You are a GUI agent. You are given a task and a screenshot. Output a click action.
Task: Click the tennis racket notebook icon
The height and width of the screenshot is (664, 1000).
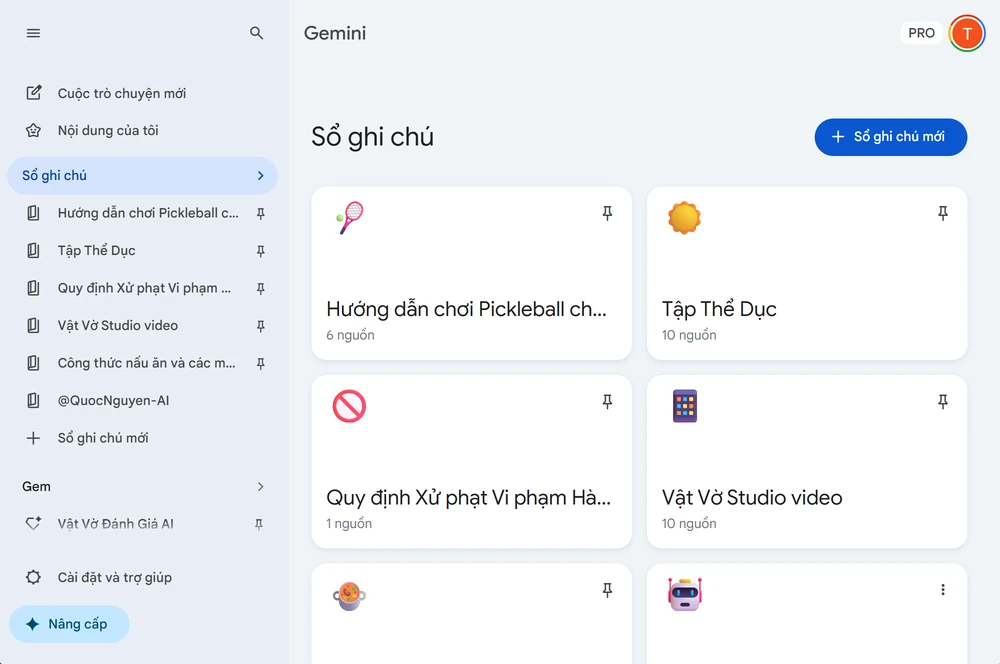(x=350, y=217)
